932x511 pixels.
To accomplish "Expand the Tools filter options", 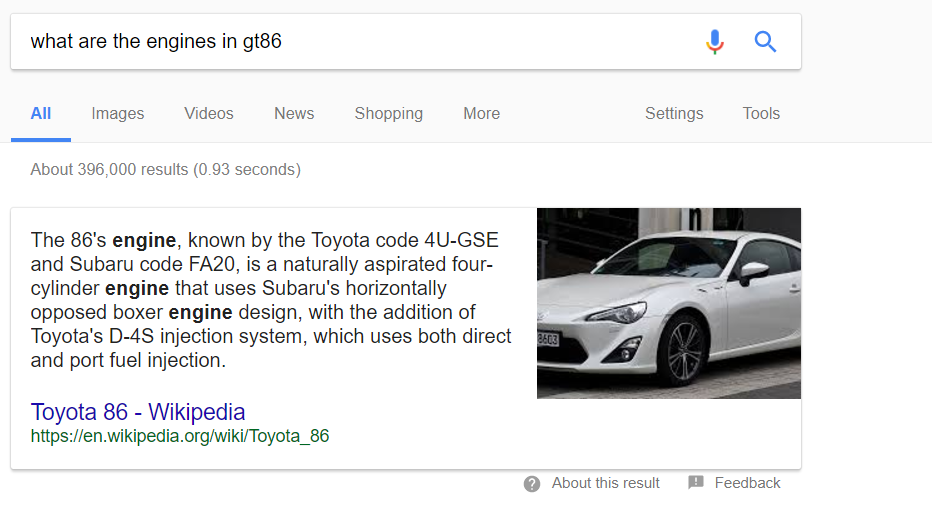I will tap(761, 114).
